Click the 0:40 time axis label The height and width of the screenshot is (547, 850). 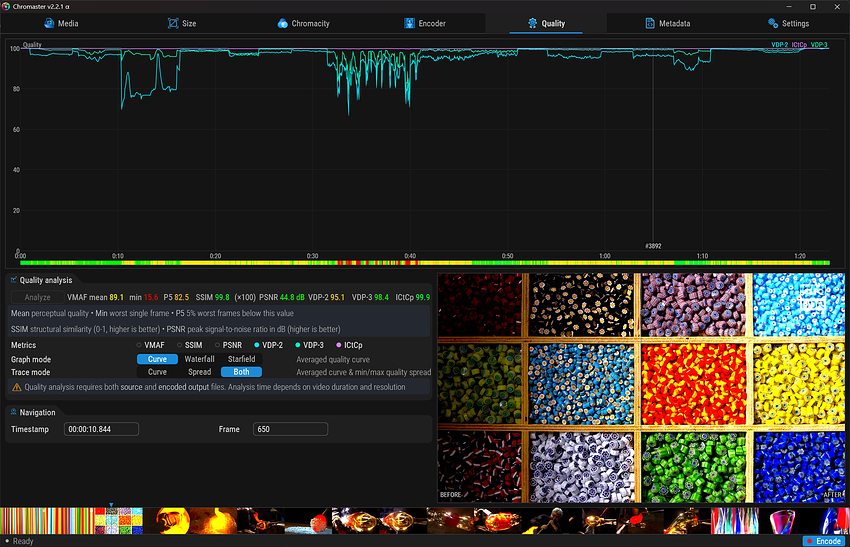[410, 256]
